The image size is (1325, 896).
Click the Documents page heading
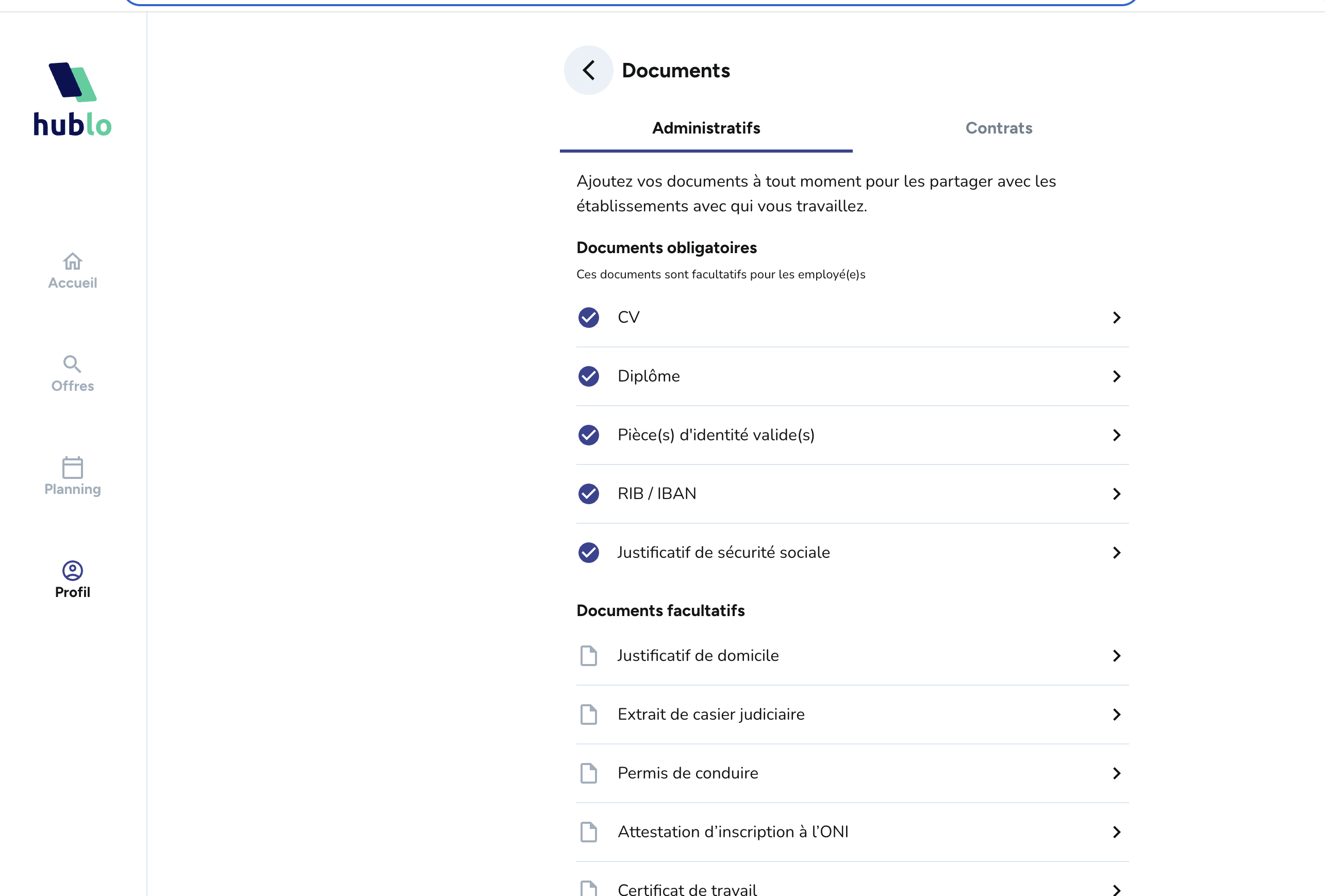coord(675,71)
